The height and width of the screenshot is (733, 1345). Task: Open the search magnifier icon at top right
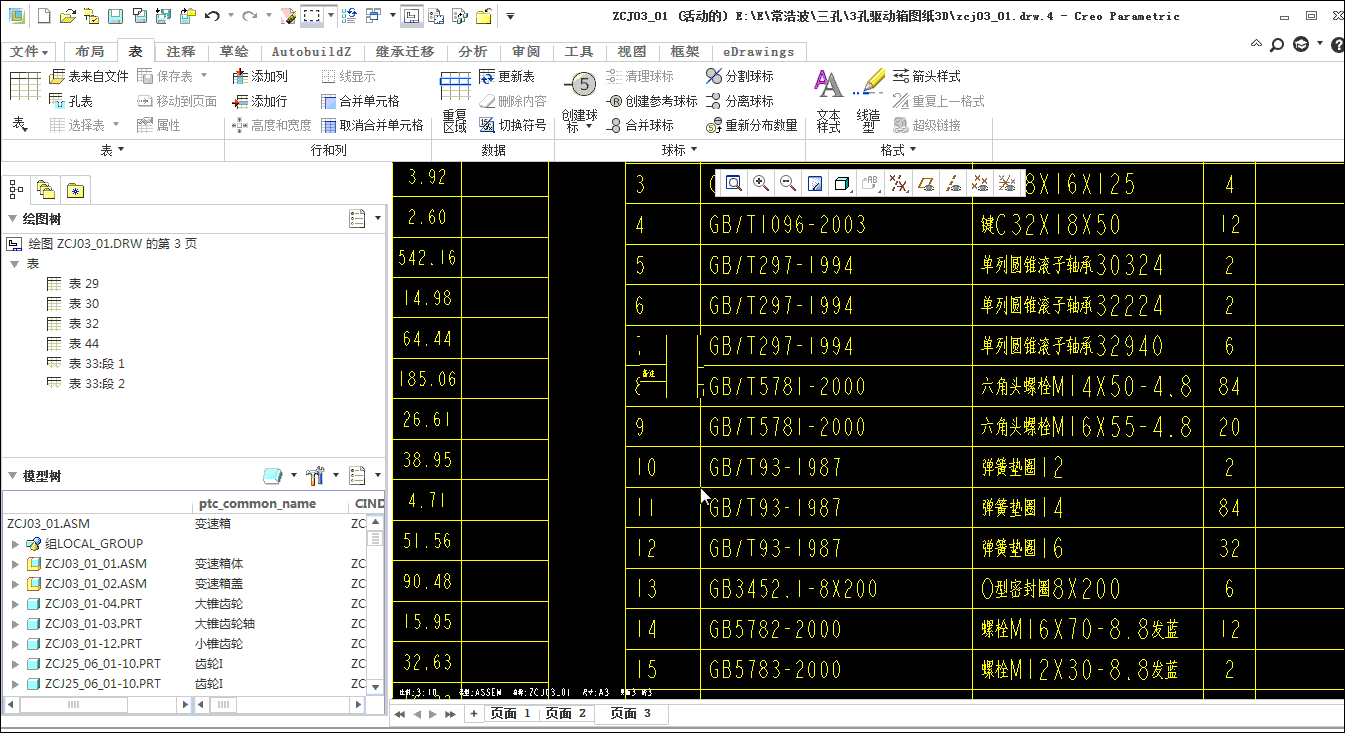pyautogui.click(x=1277, y=44)
